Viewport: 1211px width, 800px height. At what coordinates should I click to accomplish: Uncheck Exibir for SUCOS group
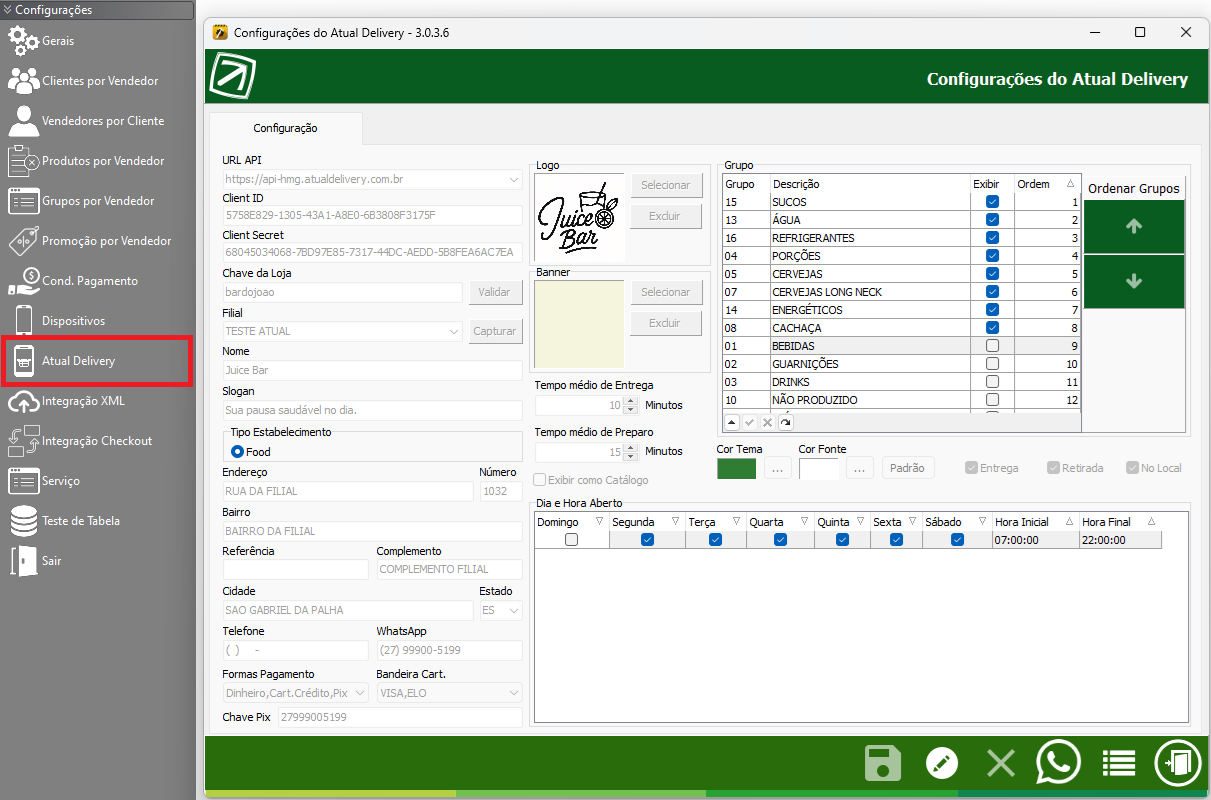coord(992,202)
